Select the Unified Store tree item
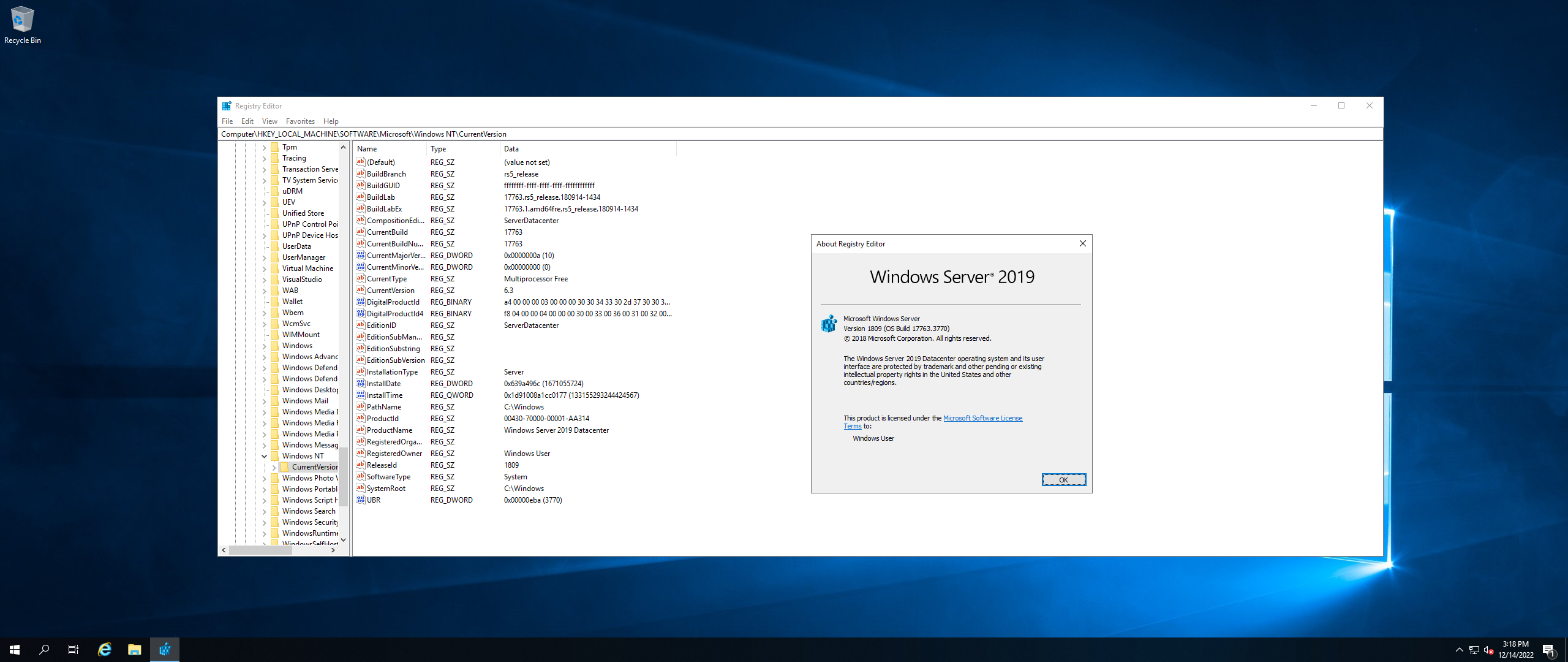 point(303,213)
